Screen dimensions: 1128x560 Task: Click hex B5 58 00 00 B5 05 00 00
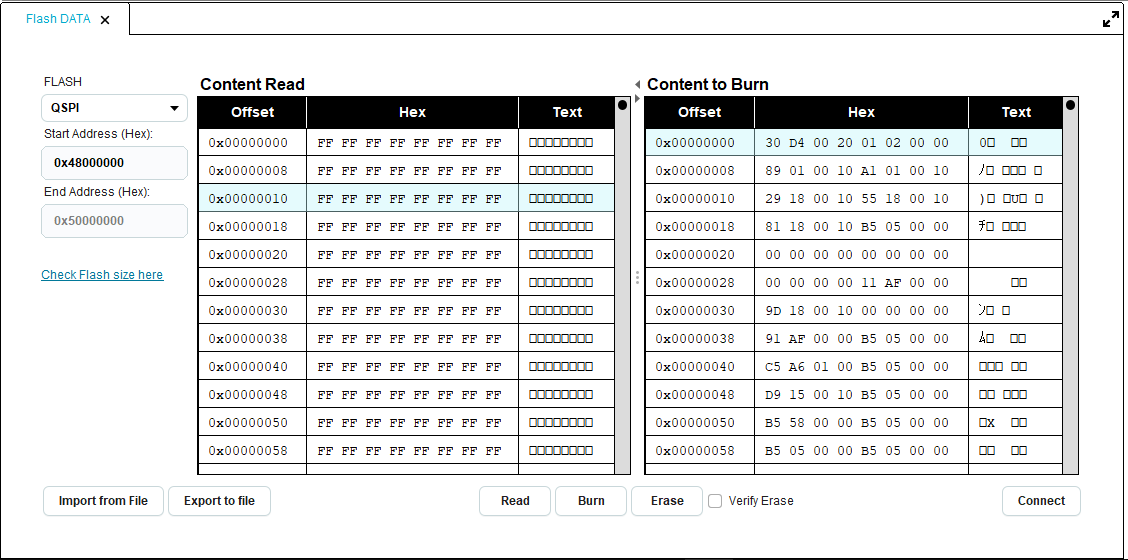click(x=861, y=423)
